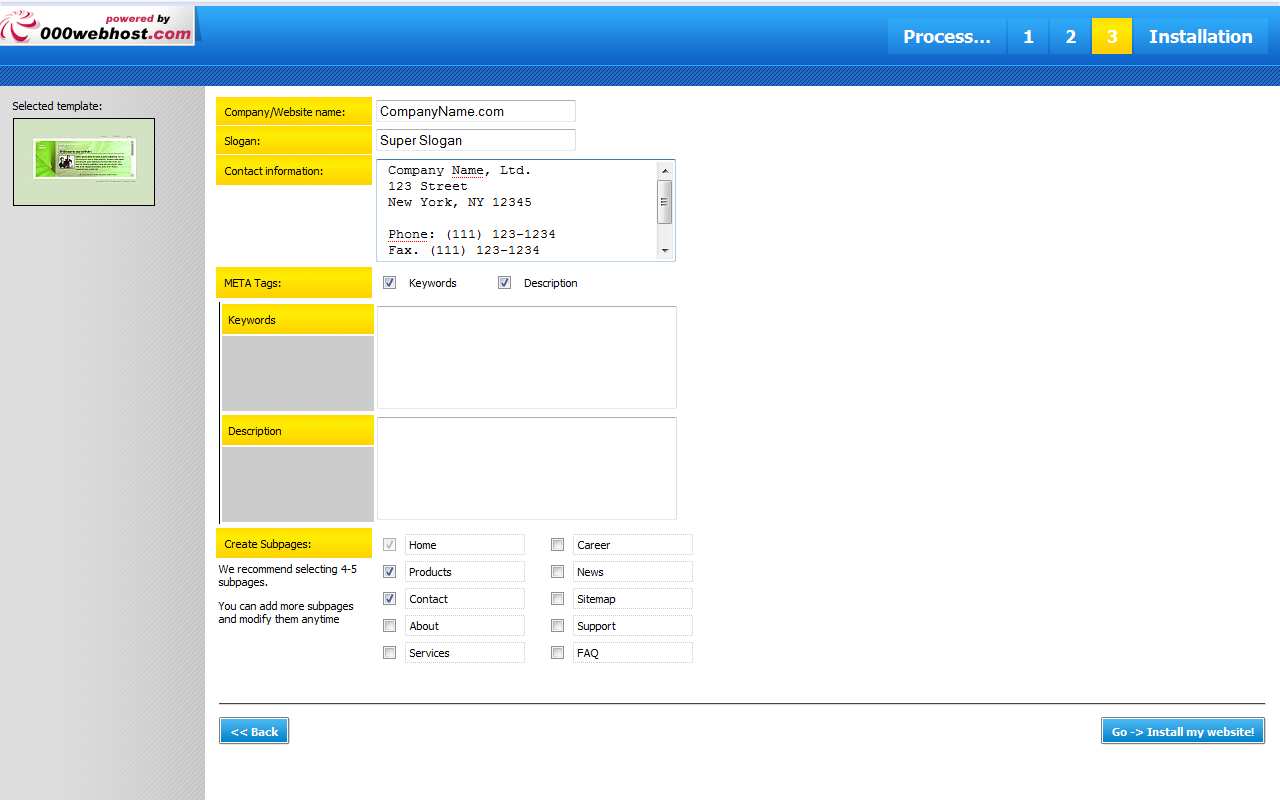Click in the Contact information textarea
The image size is (1280, 800).
(517, 210)
